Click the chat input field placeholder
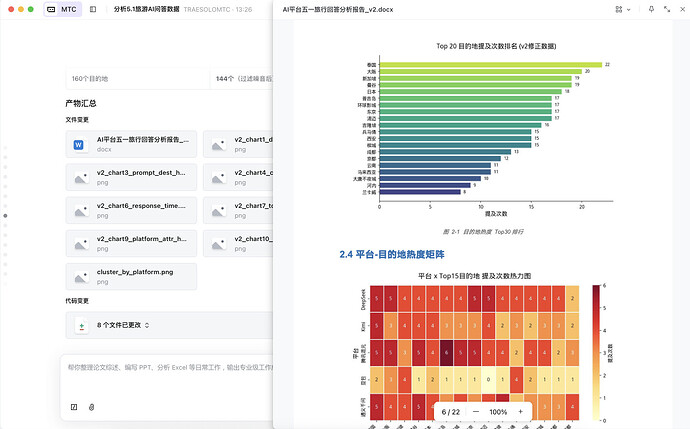 point(165,368)
